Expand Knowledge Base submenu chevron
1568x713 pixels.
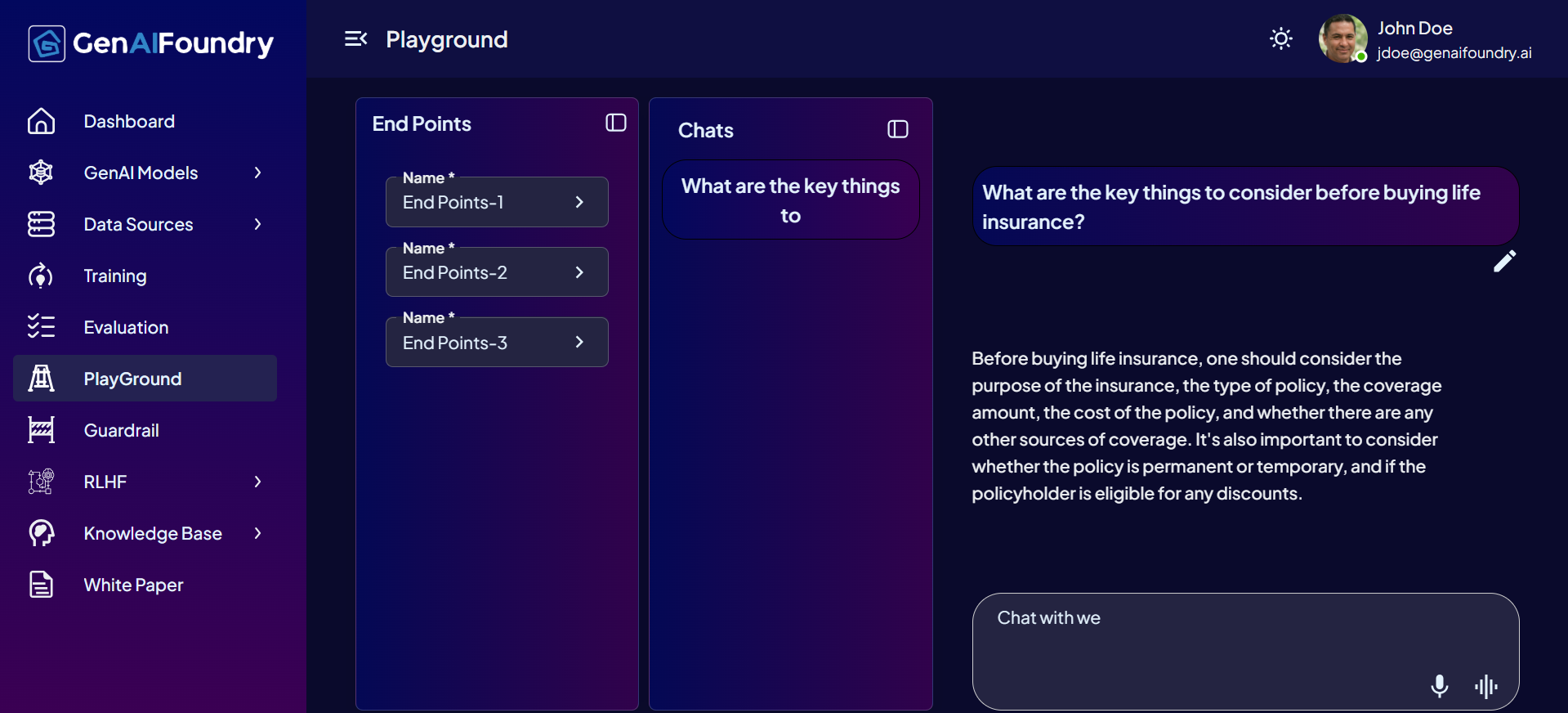257,533
